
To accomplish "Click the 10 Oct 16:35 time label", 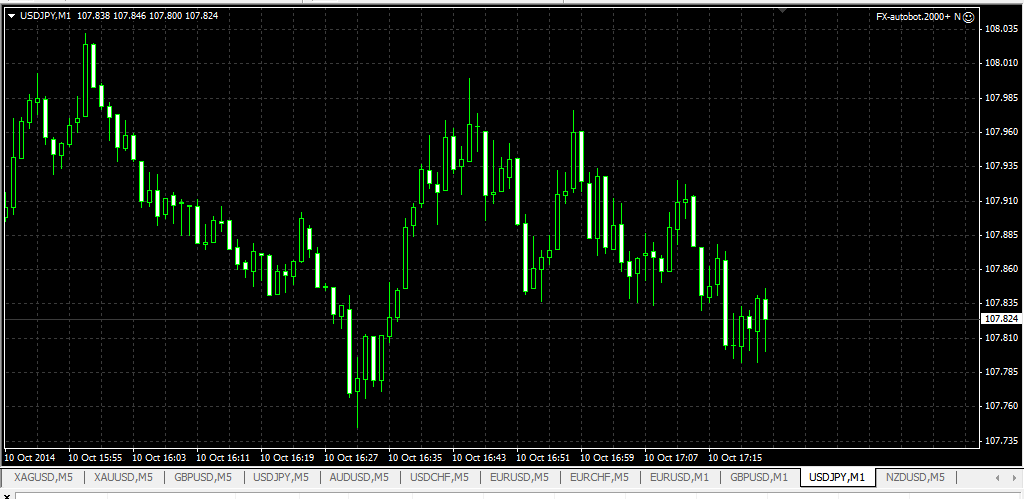I will pos(415,457).
